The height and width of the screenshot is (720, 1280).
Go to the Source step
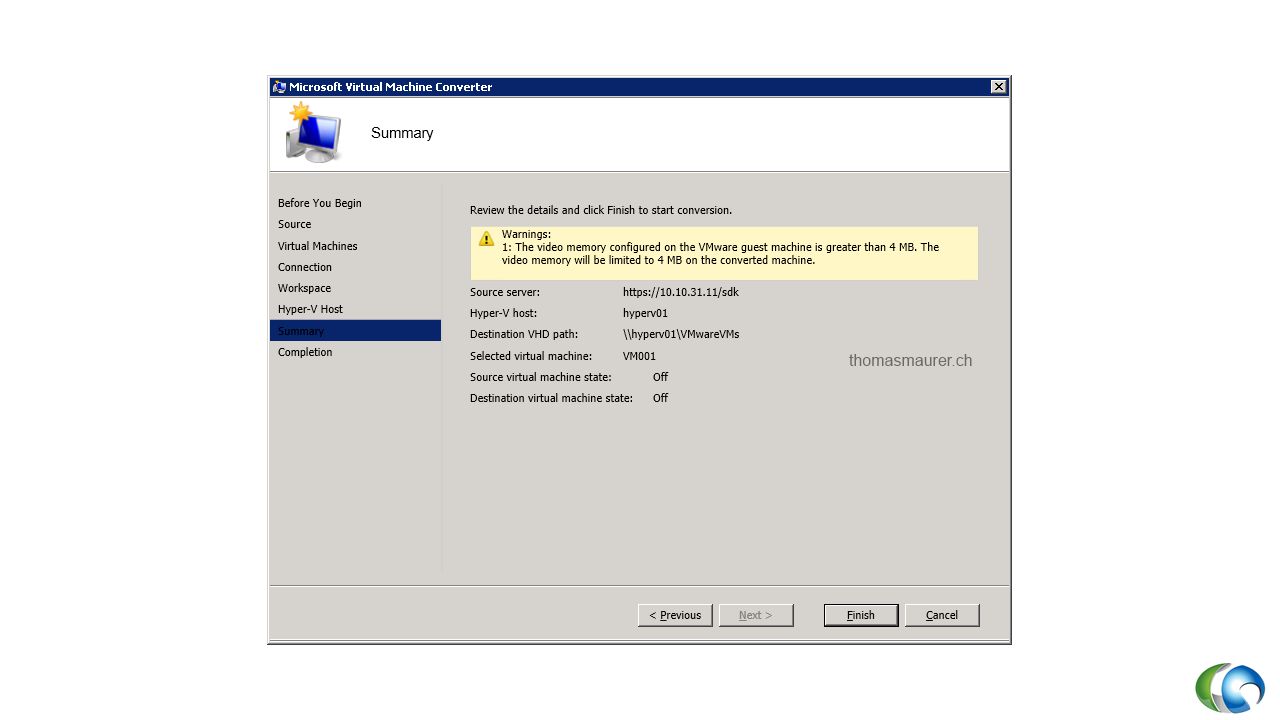(295, 224)
